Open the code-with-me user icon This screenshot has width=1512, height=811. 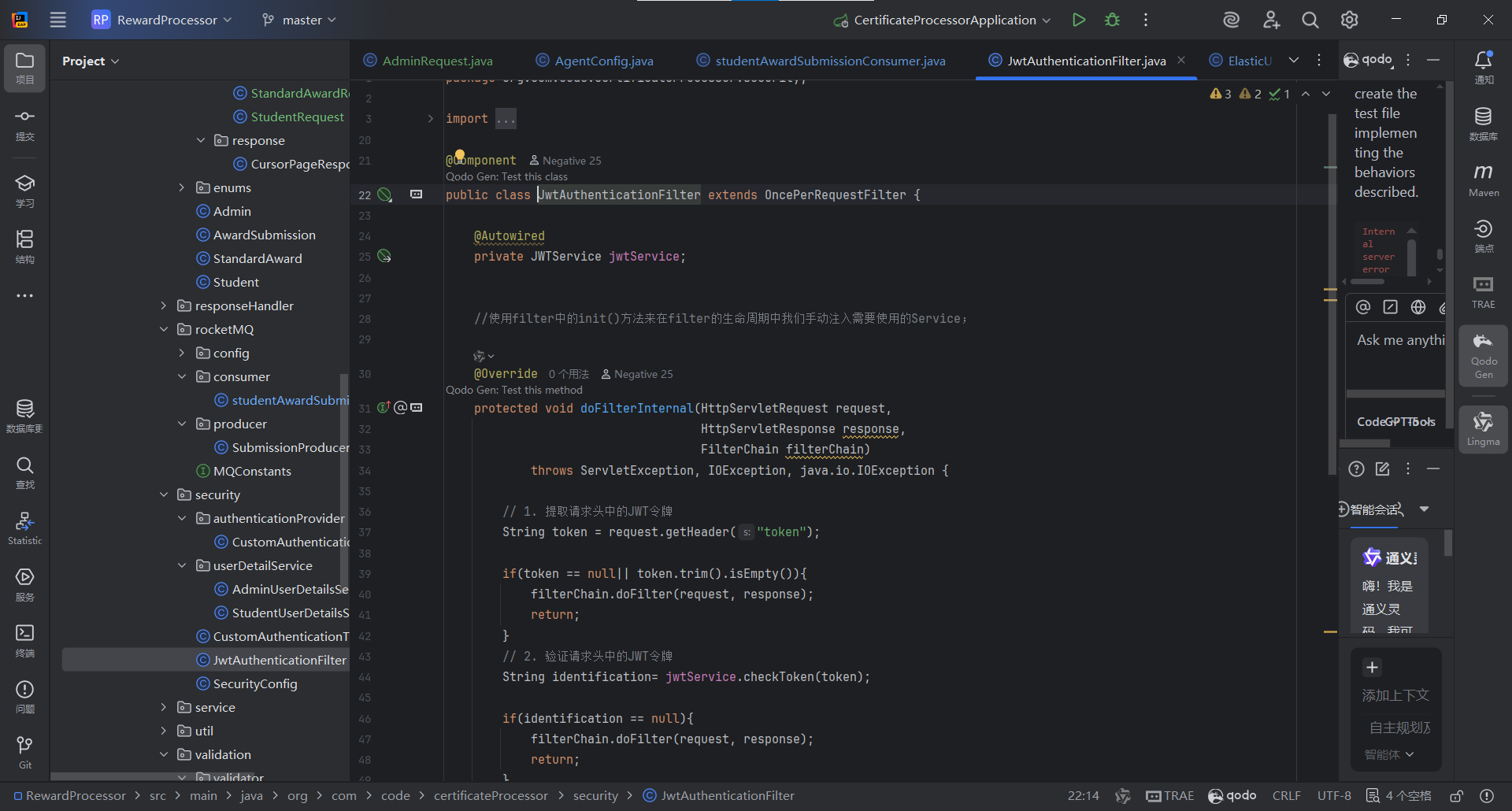[x=1271, y=20]
